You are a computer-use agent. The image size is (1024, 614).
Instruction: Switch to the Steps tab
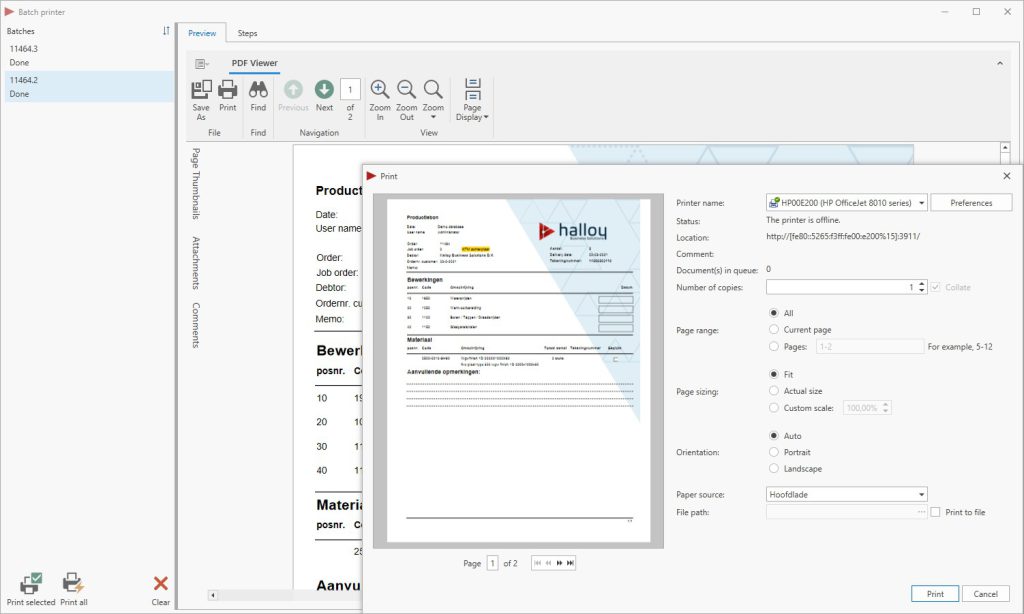coord(247,33)
